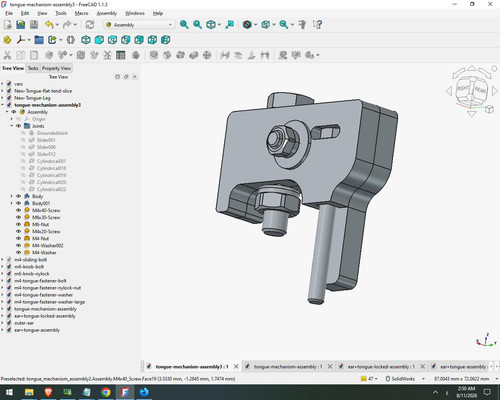500x400 pixels.
Task: Switch to the ear+tongue-locked-assembly document tab
Action: click(381, 367)
